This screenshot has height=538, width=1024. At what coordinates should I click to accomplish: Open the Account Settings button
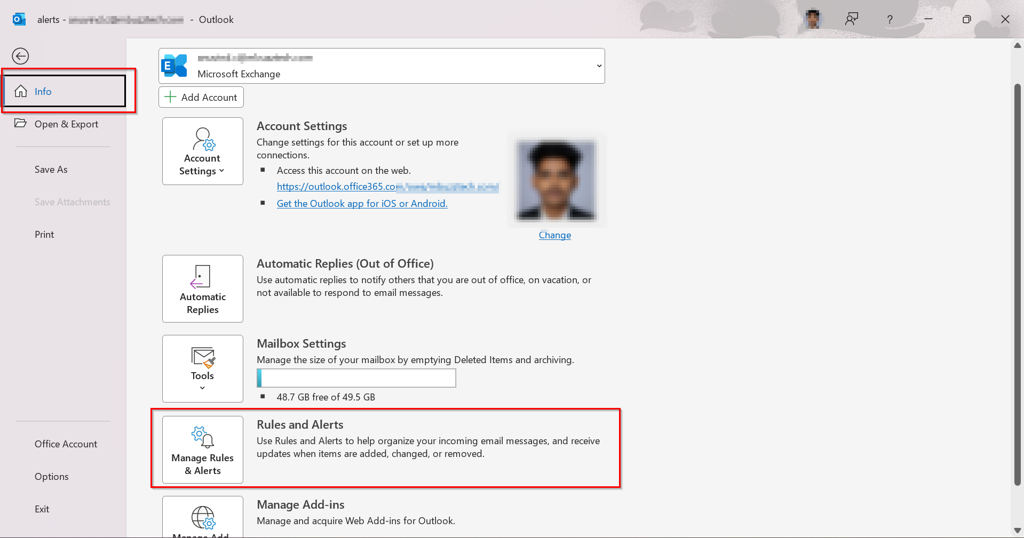(202, 151)
